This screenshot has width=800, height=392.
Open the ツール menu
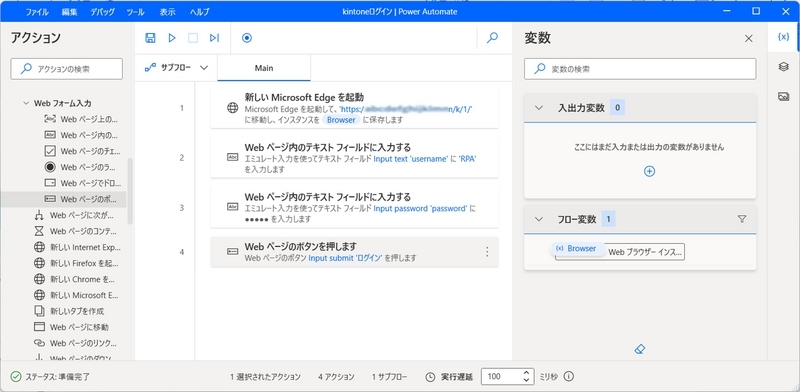pyautogui.click(x=136, y=12)
